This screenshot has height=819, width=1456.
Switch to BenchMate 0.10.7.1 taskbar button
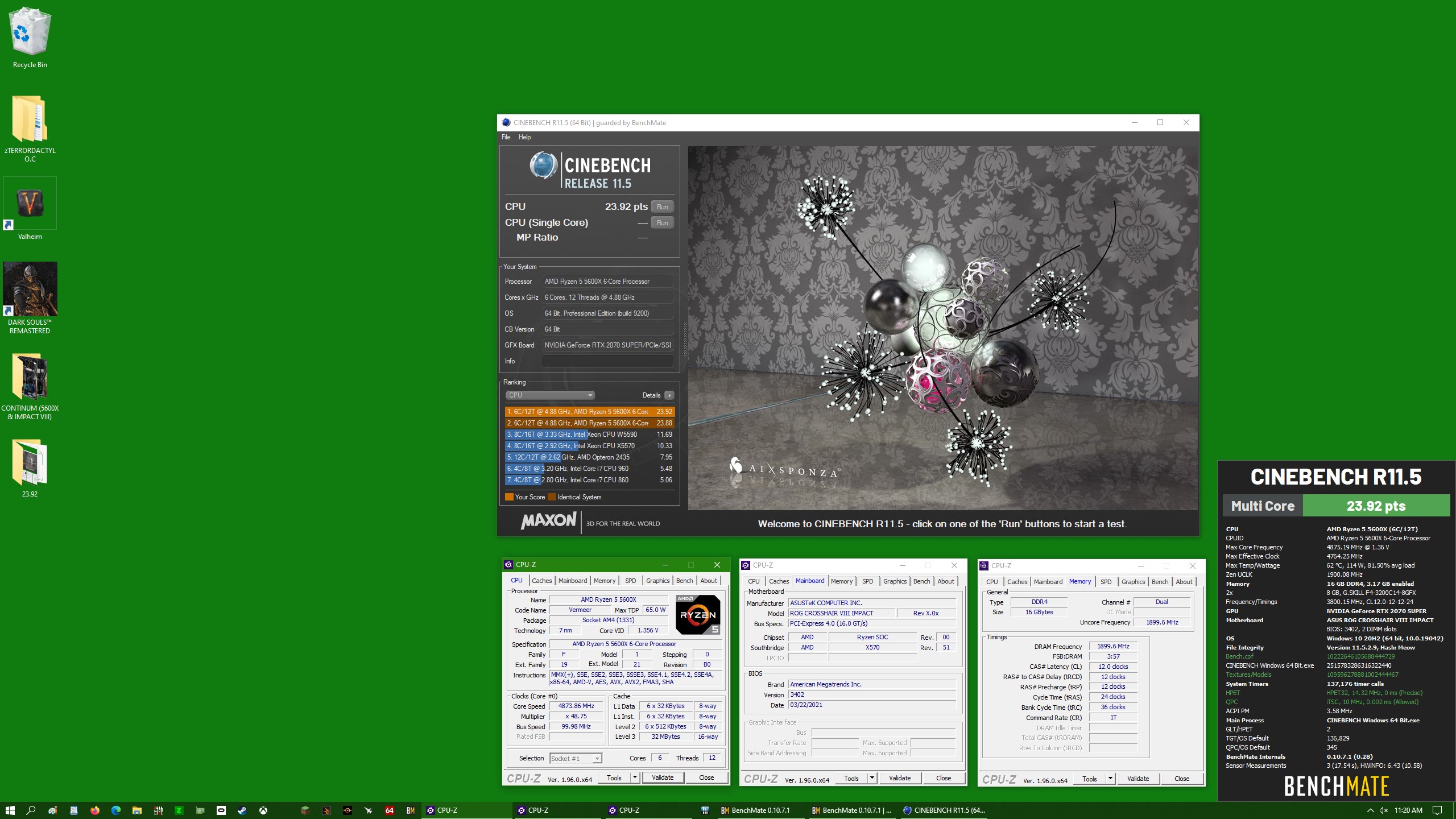(761, 810)
